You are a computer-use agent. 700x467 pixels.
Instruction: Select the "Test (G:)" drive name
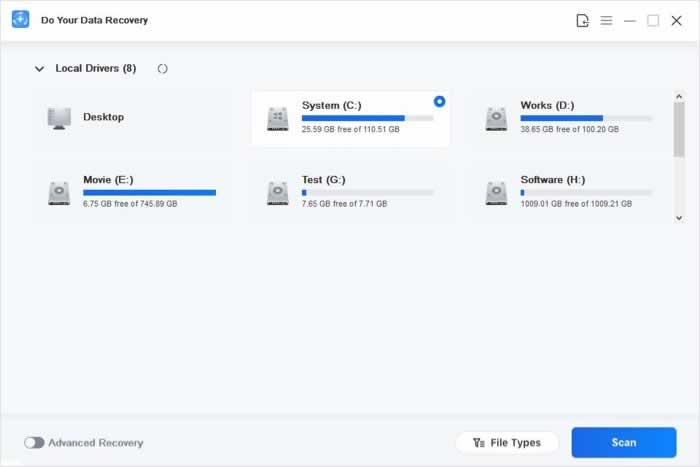pyautogui.click(x=324, y=180)
